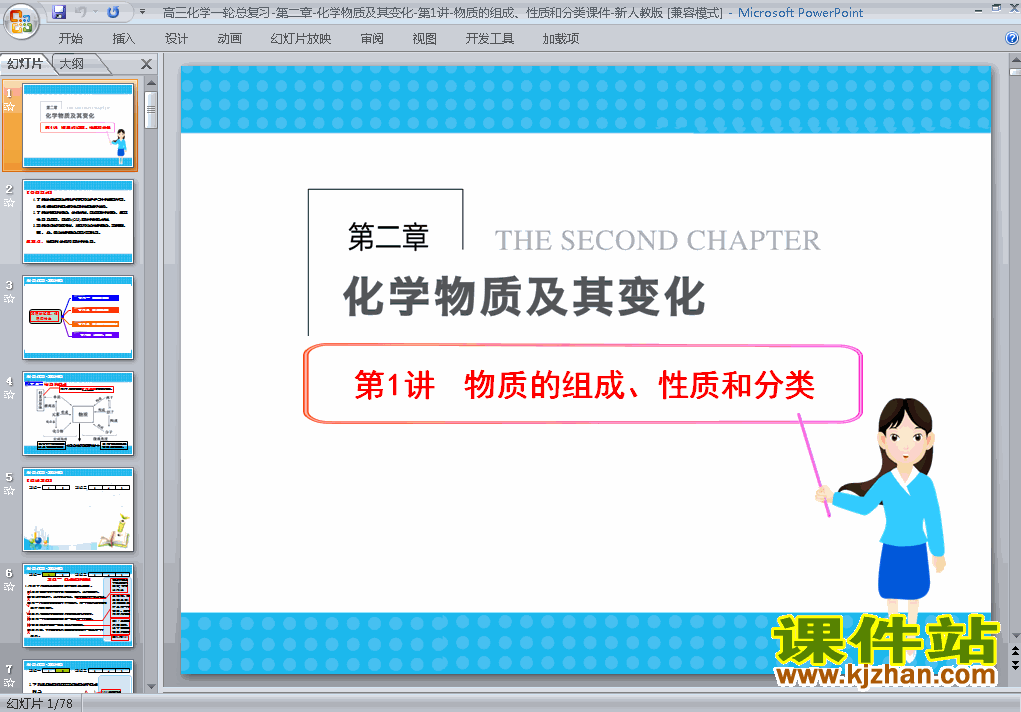Viewport: 1021px width, 712px height.
Task: Switch to the 大纲 outline tab
Action: (x=72, y=64)
